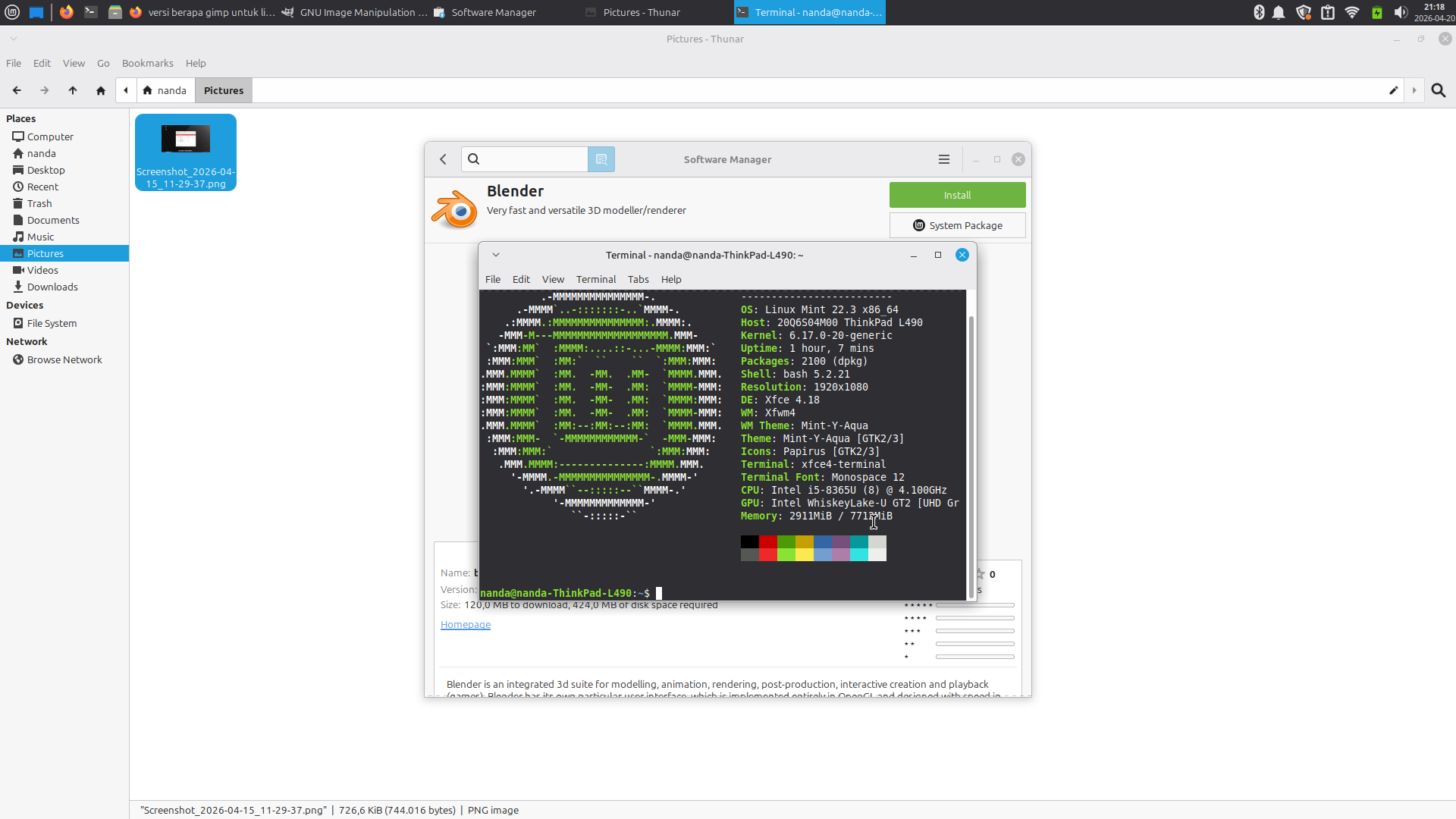This screenshot has width=1456, height=819.
Task: Go back in Thunar toolbar
Action: tap(17, 90)
